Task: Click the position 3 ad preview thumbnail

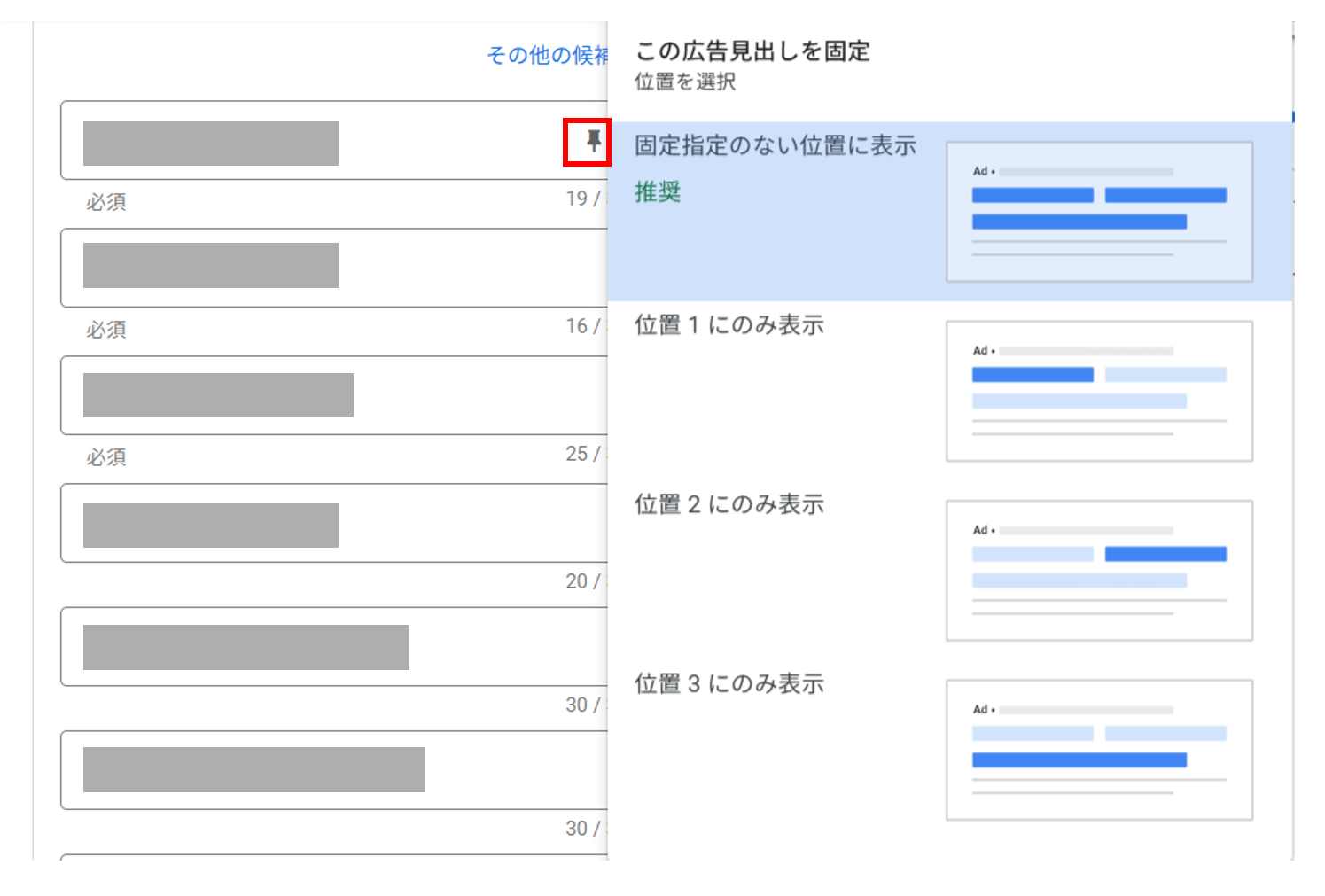Action: [x=1099, y=750]
